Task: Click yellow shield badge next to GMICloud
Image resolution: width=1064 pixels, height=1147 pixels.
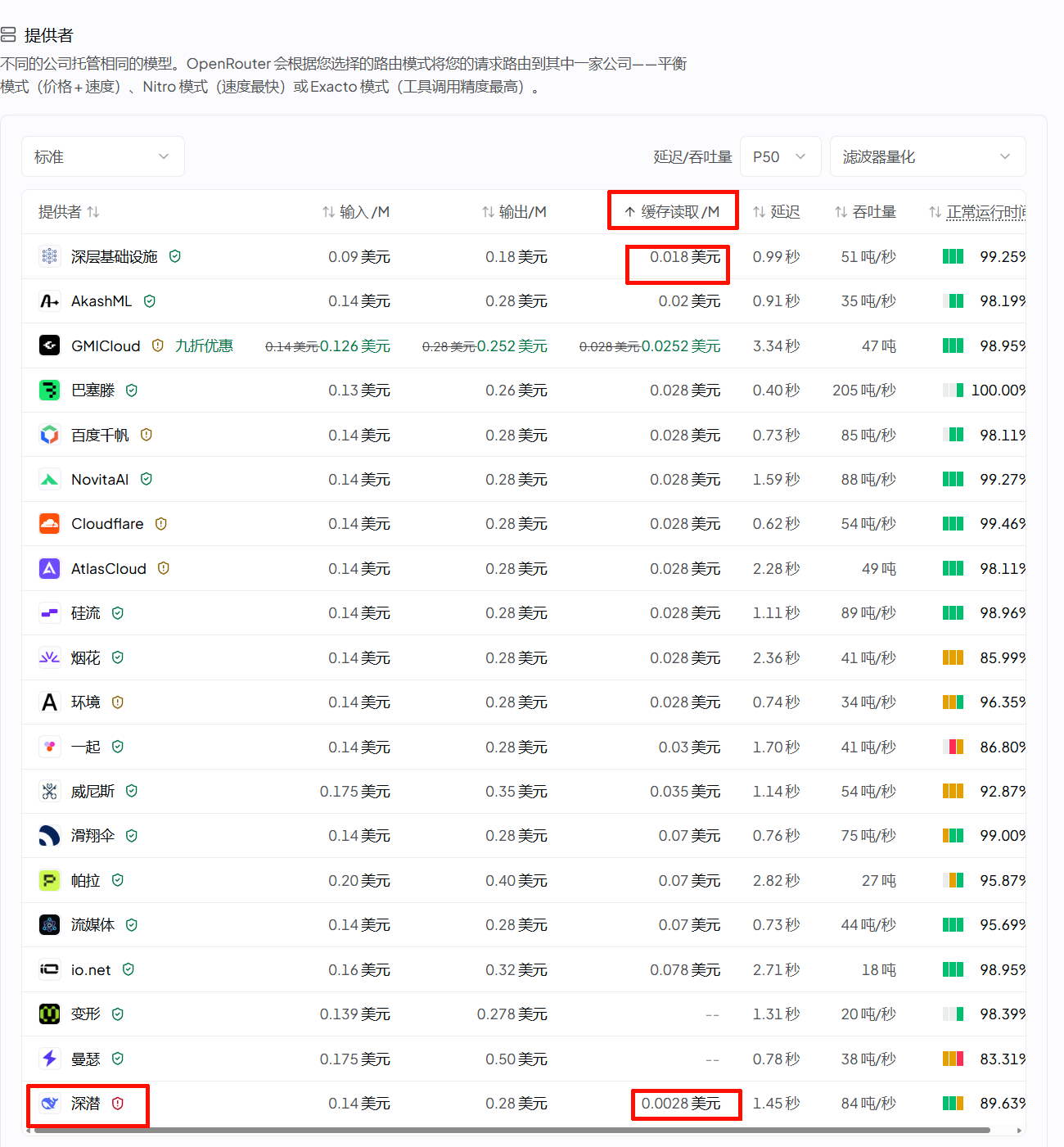Action: [158, 345]
